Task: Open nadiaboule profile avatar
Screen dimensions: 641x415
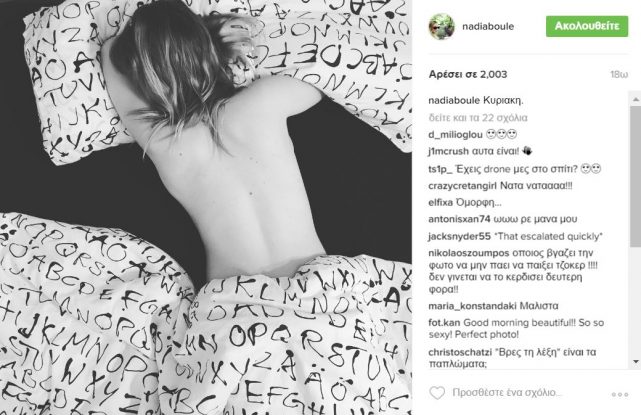Action: point(442,27)
